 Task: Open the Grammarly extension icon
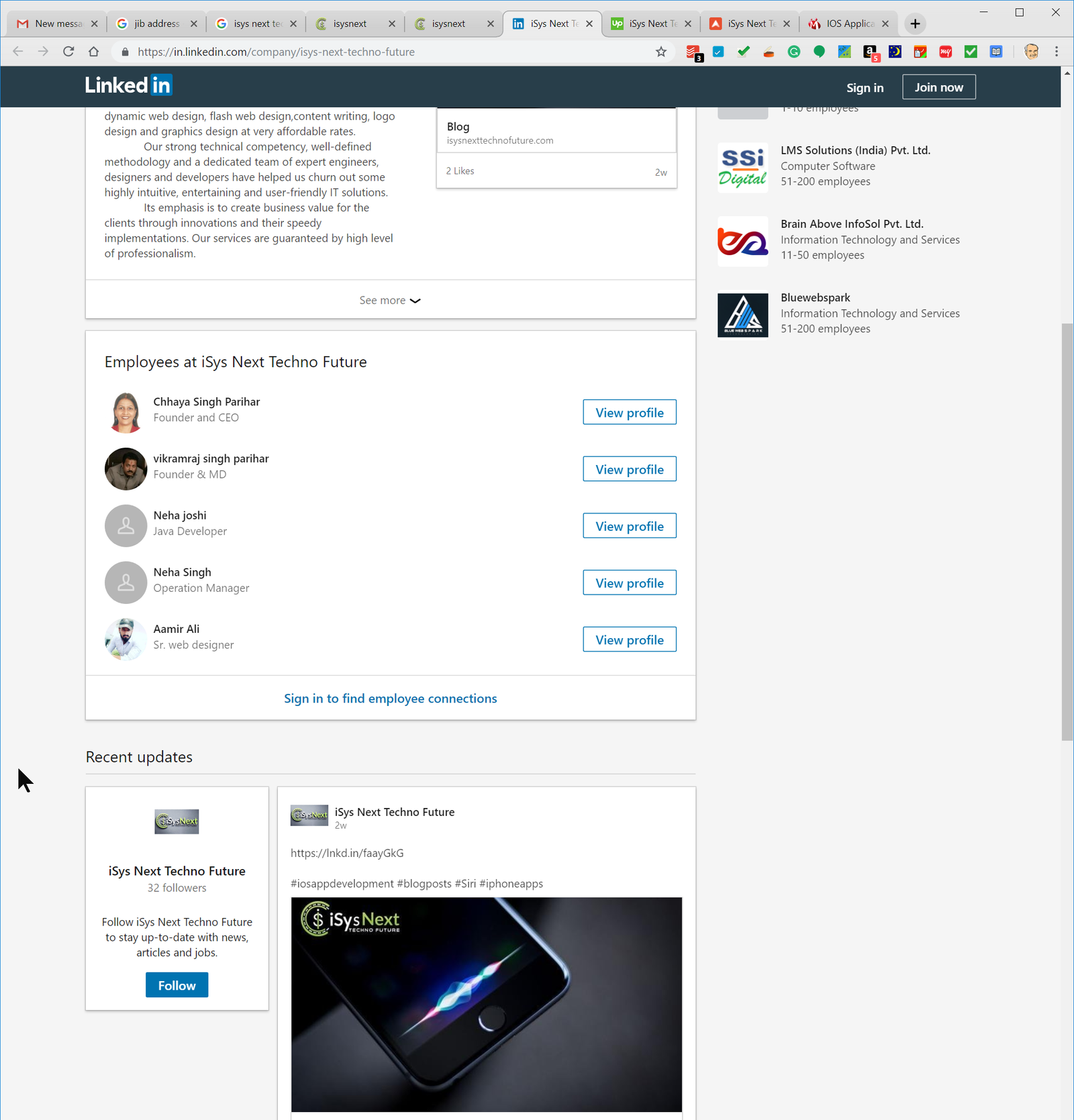pos(794,52)
